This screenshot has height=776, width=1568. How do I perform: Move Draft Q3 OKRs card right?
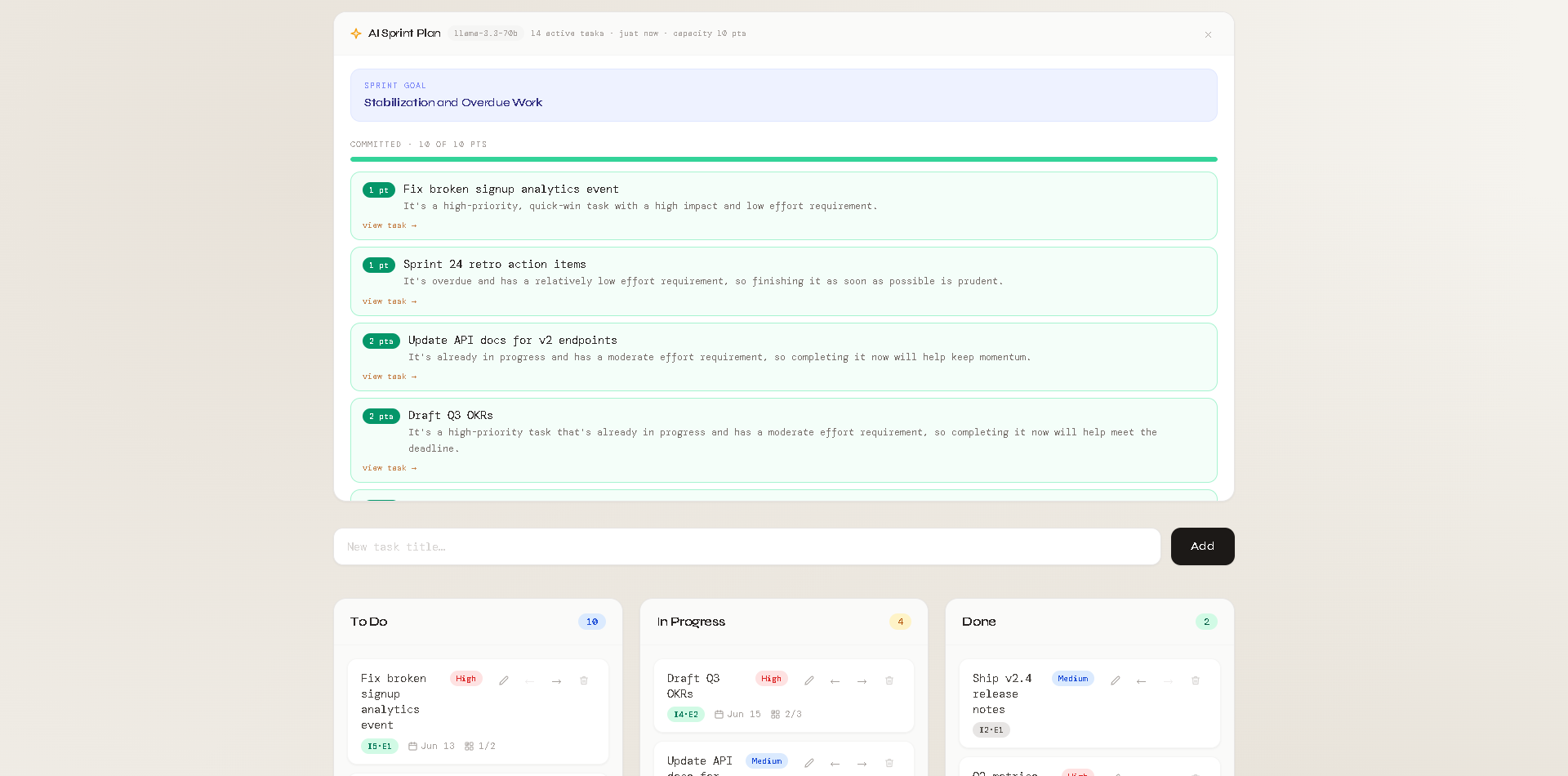862,680
